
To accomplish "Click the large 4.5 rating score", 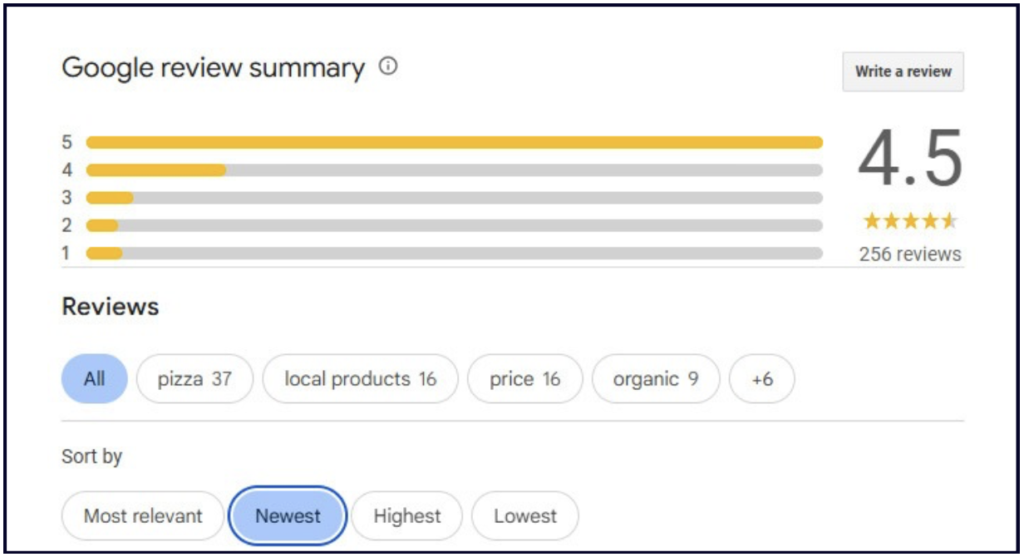I will click(x=910, y=160).
